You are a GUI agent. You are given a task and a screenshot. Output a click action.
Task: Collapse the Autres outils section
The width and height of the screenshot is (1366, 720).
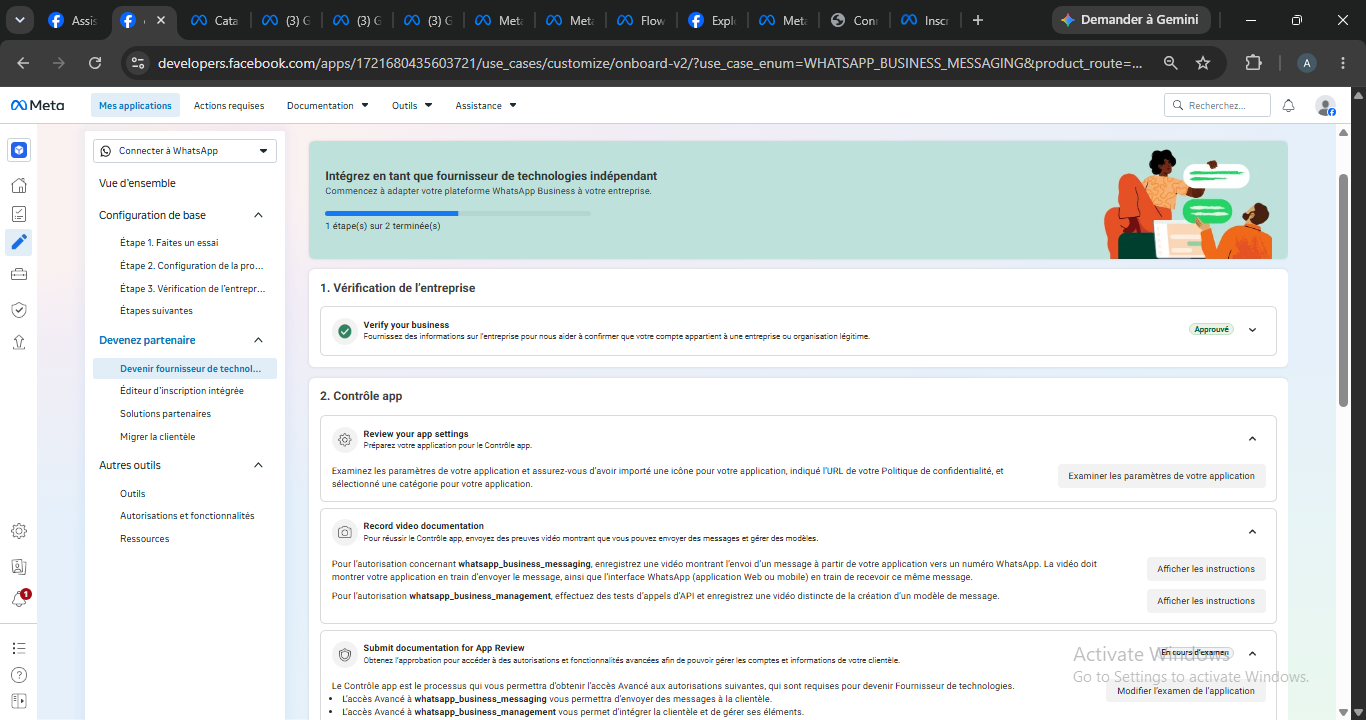258,465
